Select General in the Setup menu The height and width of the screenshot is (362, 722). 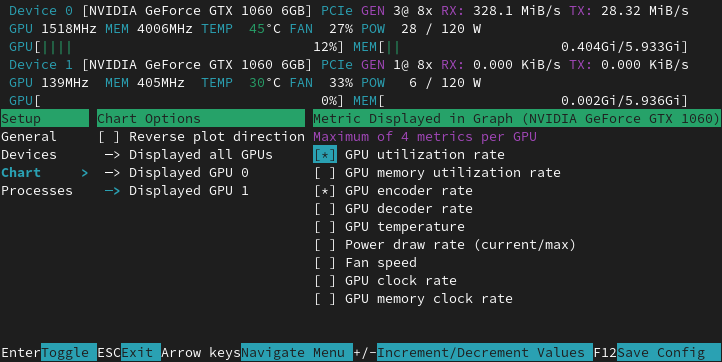[29, 137]
